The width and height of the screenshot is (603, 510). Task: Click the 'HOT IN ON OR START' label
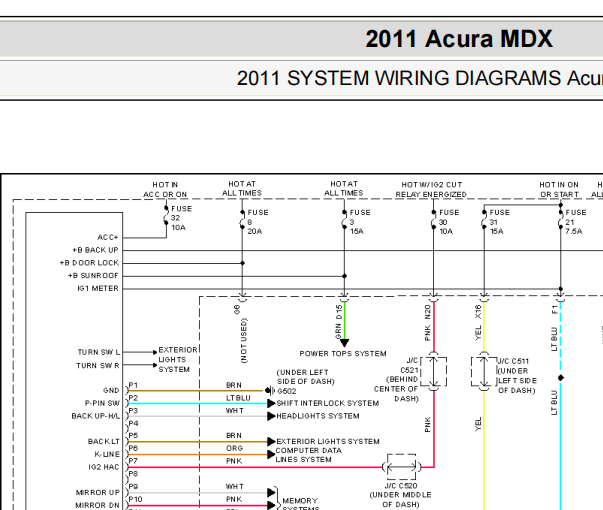click(559, 190)
